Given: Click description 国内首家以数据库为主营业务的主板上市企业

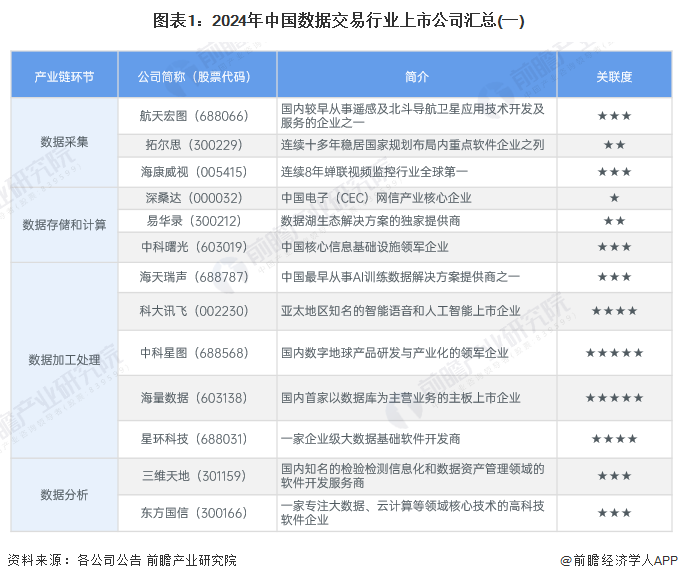Looking at the screenshot, I should (400, 398).
